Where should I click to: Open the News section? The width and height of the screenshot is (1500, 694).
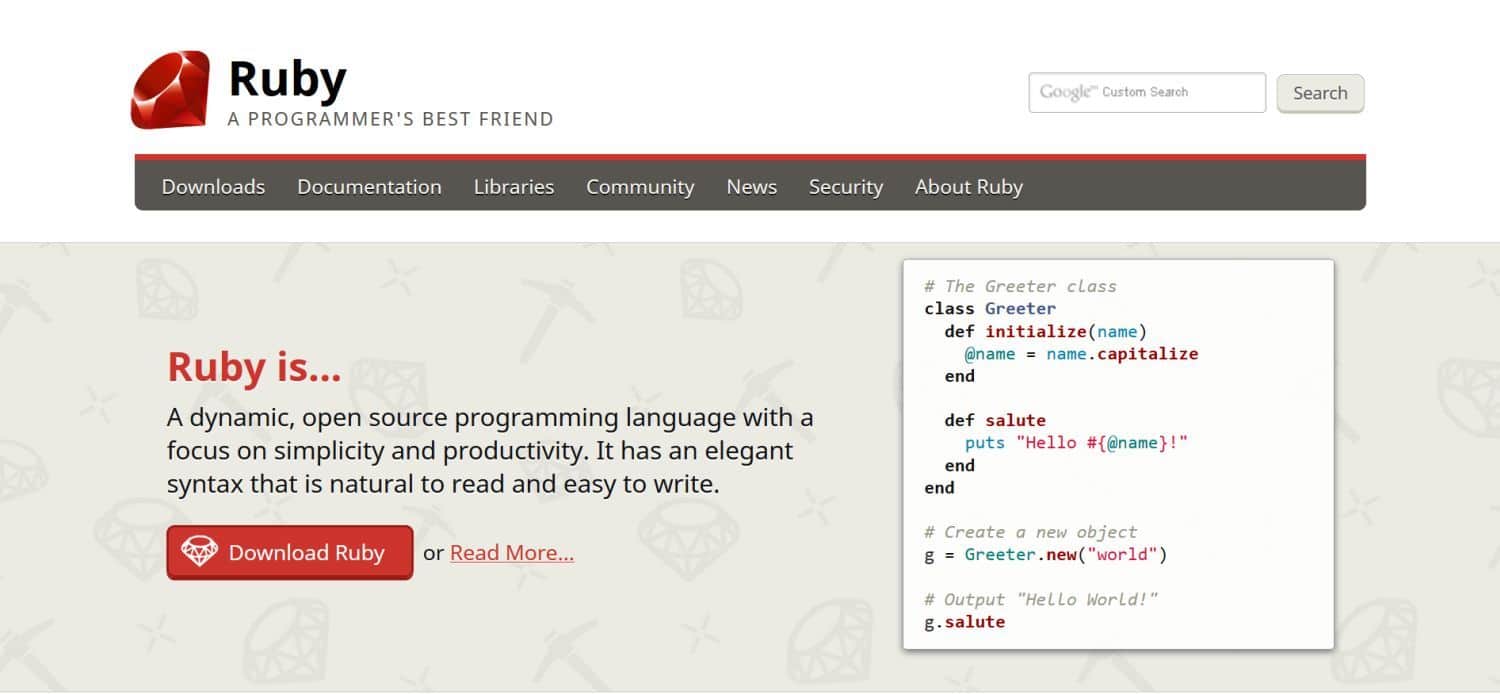pos(751,187)
